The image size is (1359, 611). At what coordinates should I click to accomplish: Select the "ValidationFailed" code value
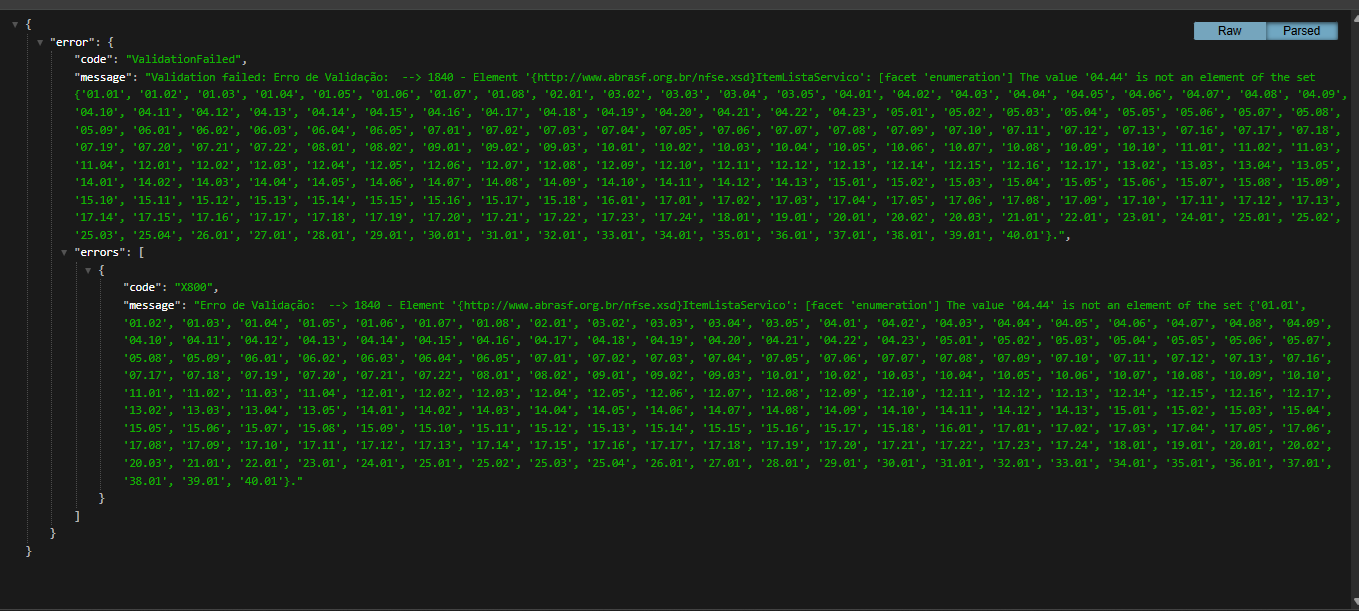(x=182, y=59)
